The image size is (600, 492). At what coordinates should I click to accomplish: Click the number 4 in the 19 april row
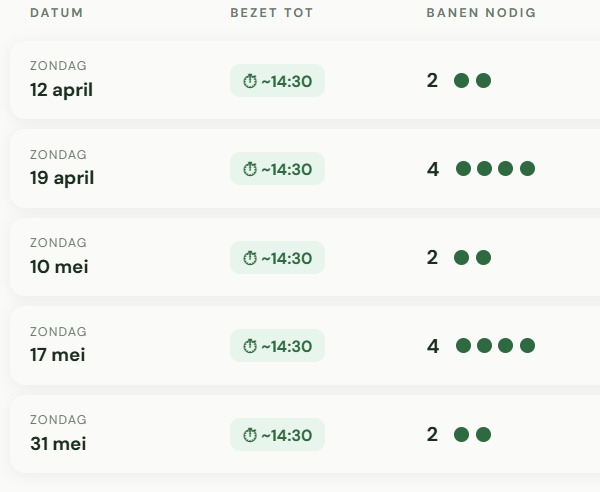[433, 169]
